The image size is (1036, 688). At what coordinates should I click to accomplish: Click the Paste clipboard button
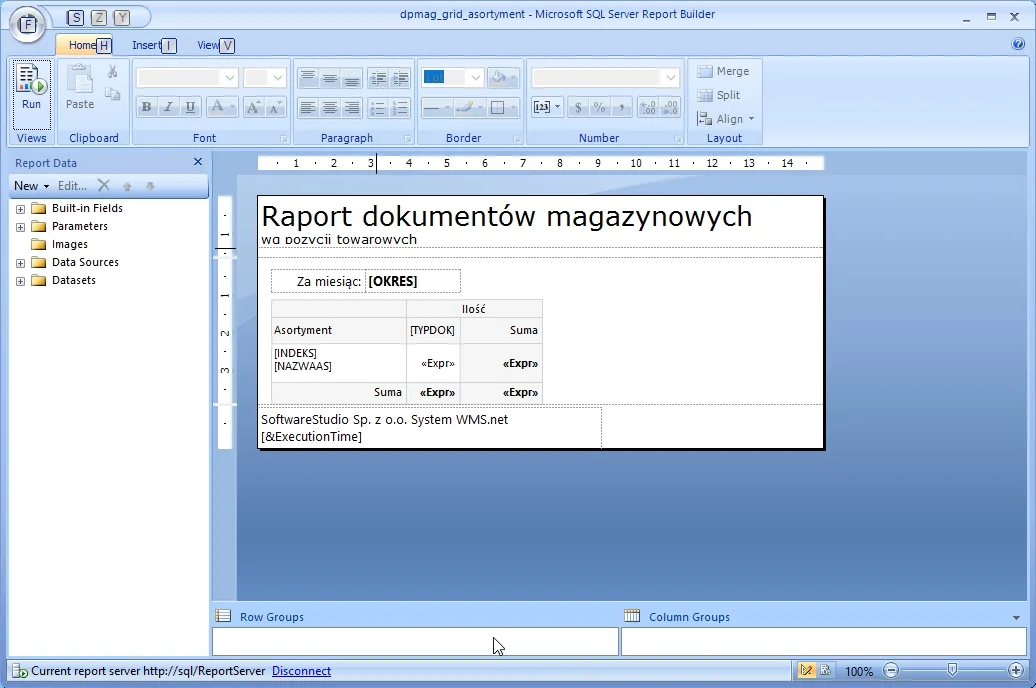(x=80, y=88)
